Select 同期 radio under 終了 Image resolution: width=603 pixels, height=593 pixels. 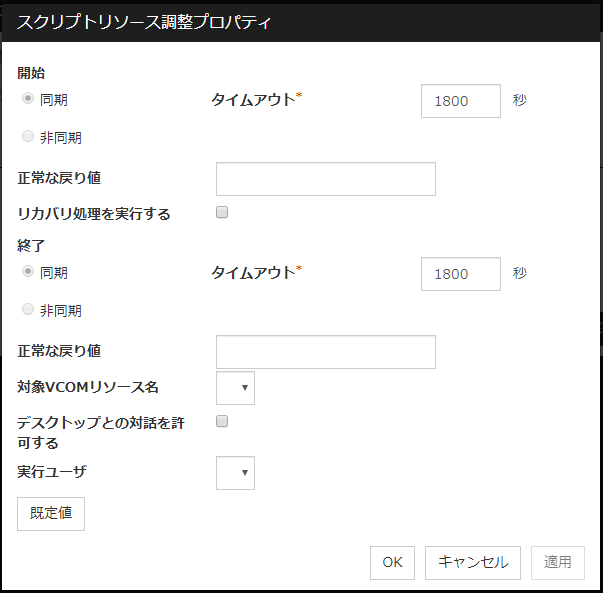(28, 272)
